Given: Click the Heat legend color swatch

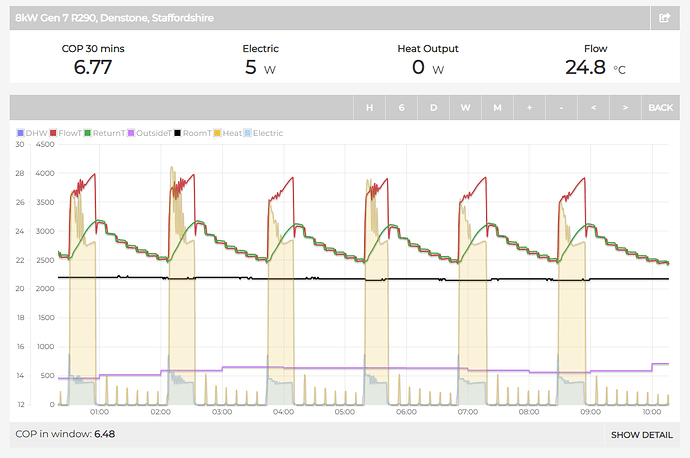Looking at the screenshot, I should point(217,133).
